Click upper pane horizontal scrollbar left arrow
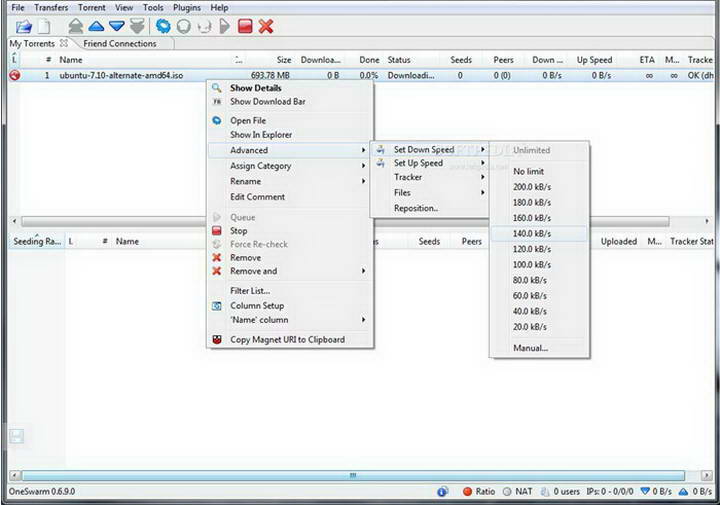Viewport: 720px width, 505px height. tap(15, 222)
